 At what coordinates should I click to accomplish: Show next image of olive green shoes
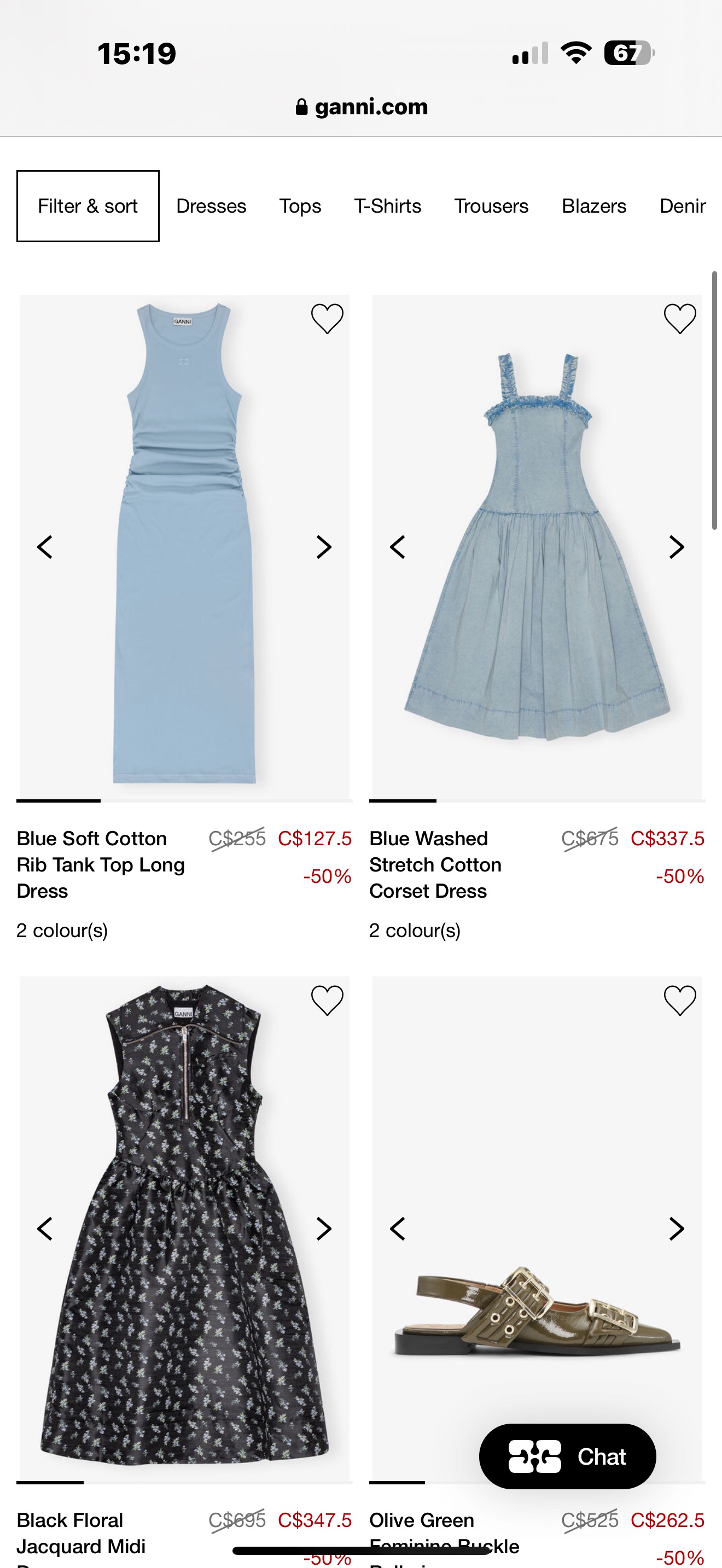click(677, 1228)
